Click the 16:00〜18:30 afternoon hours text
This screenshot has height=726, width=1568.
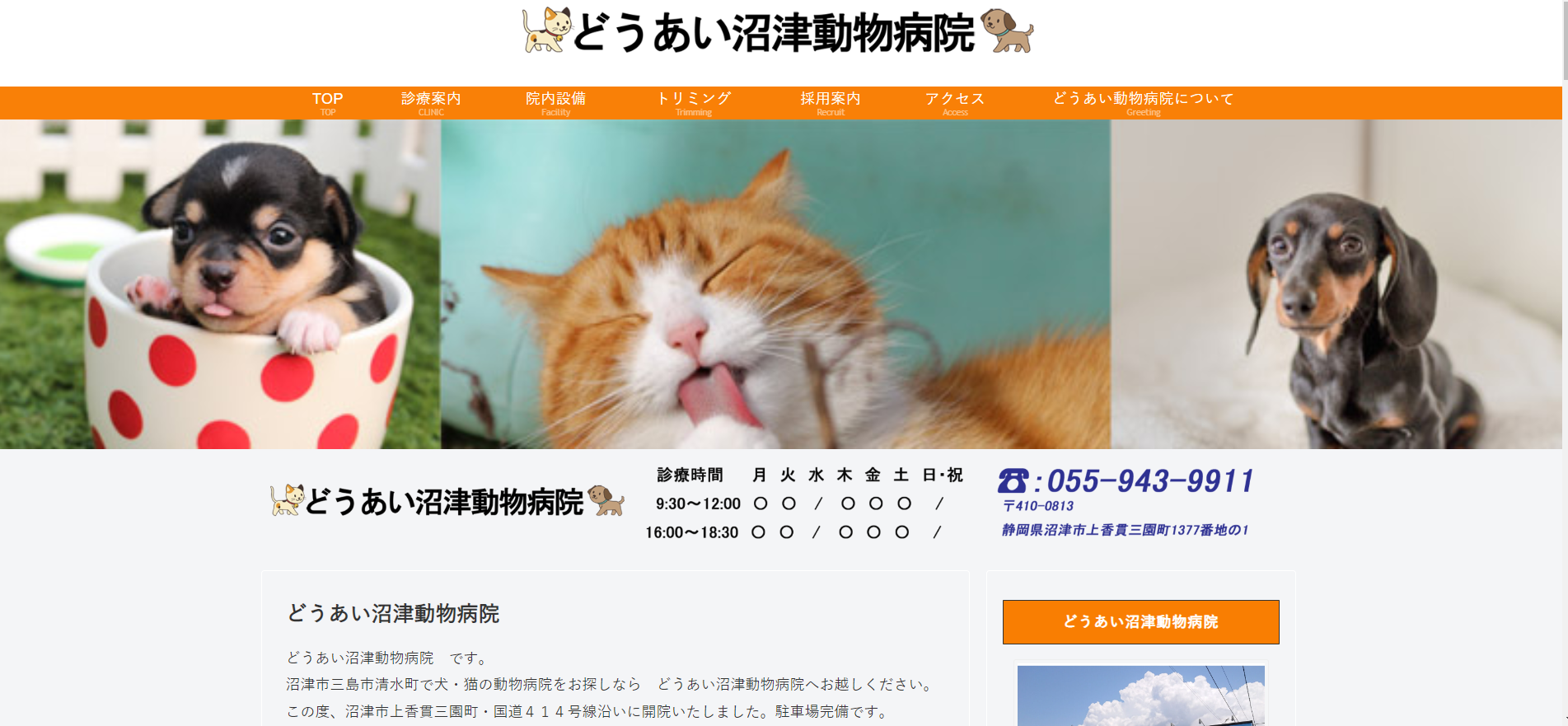point(691,532)
